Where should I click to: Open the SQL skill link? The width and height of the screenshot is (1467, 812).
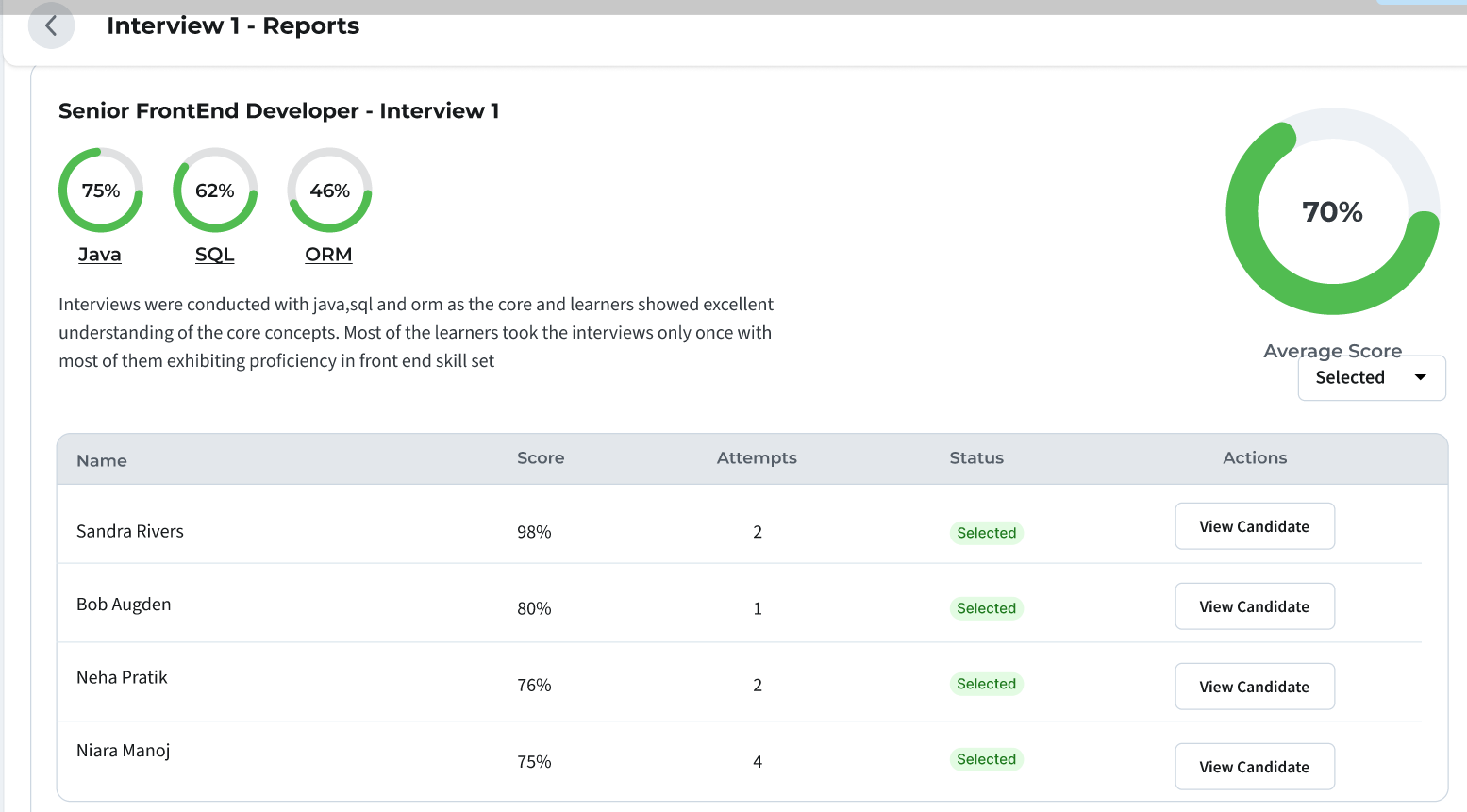coord(215,255)
